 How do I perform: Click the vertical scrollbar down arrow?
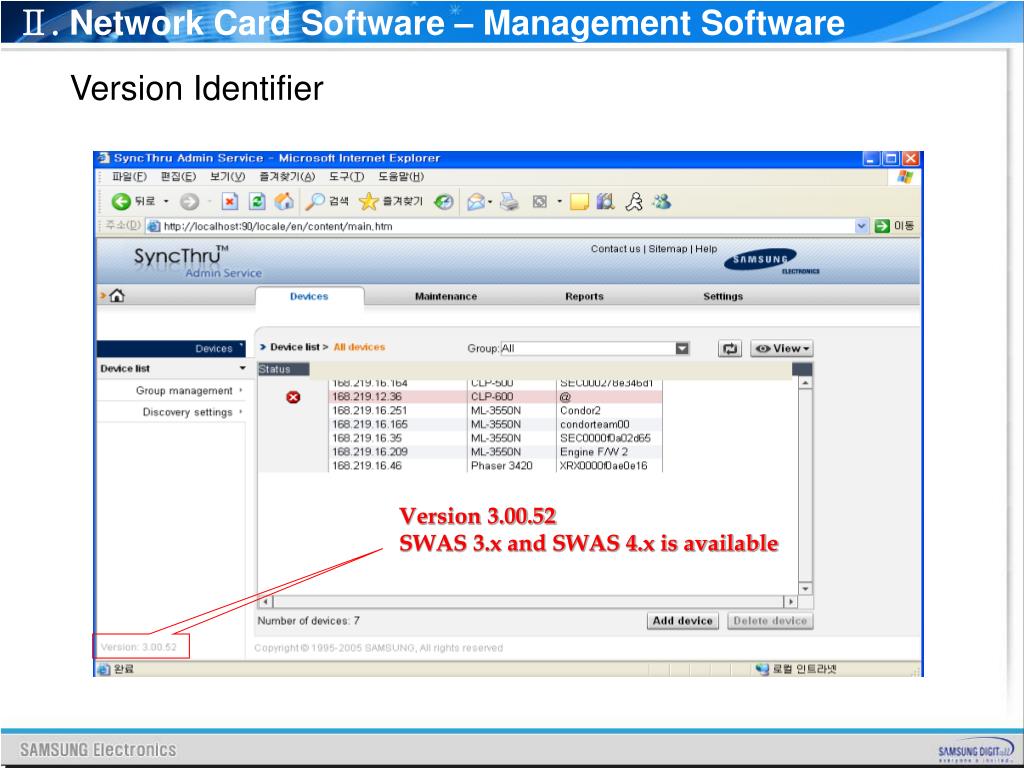[x=806, y=588]
